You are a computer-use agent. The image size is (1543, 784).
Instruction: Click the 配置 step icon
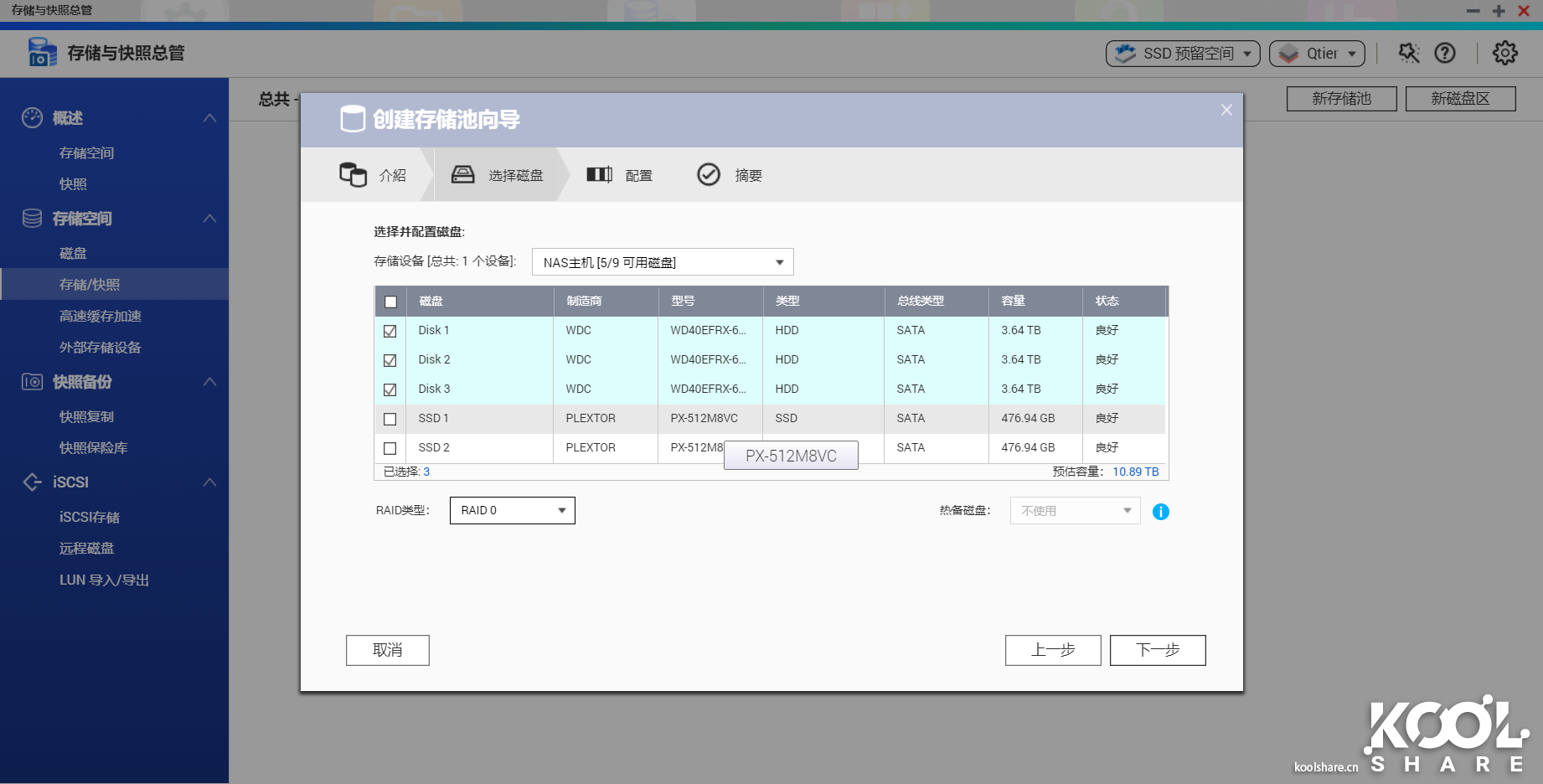point(599,175)
